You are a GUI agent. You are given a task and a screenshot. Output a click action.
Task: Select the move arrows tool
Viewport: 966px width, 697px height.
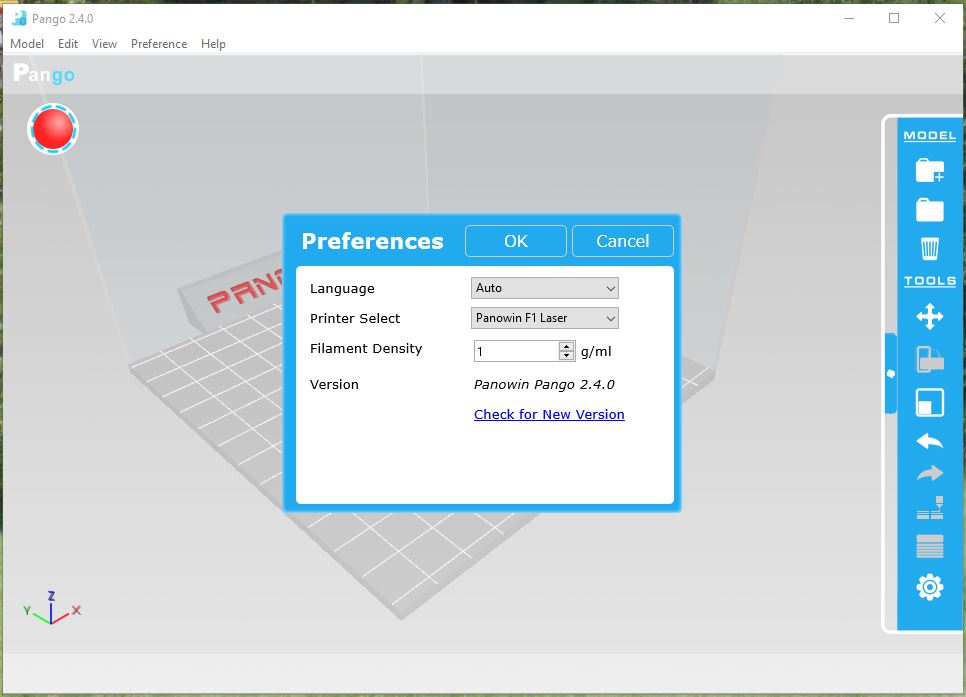(930, 316)
